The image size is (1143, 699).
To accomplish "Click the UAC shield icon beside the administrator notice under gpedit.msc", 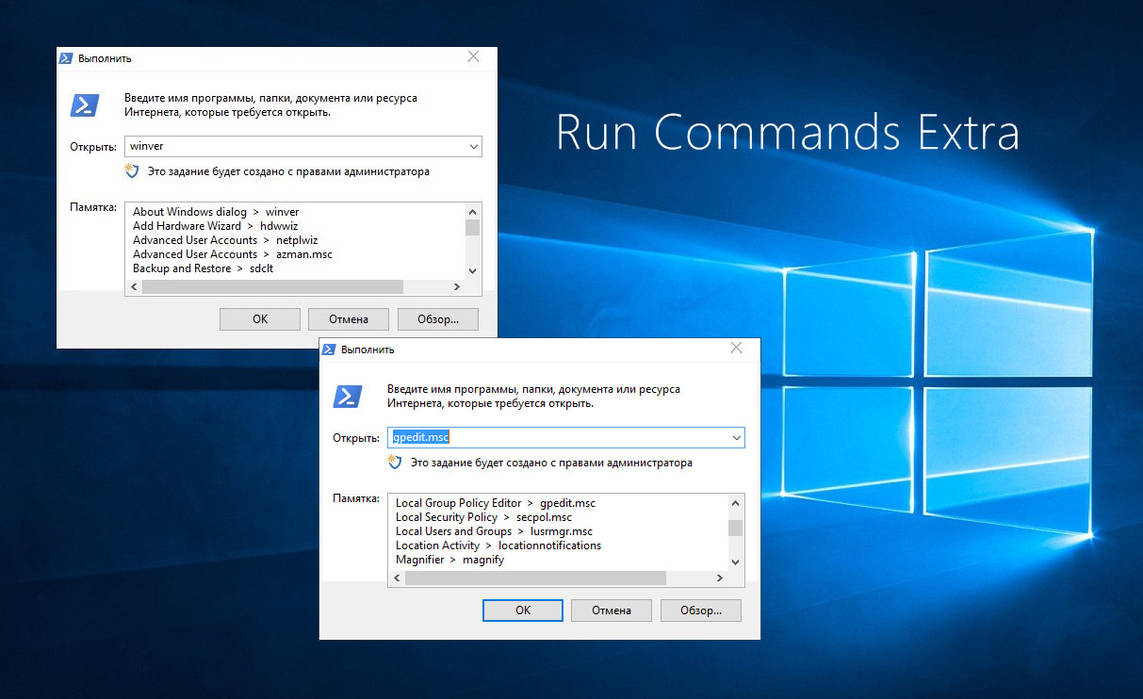I will (x=394, y=462).
